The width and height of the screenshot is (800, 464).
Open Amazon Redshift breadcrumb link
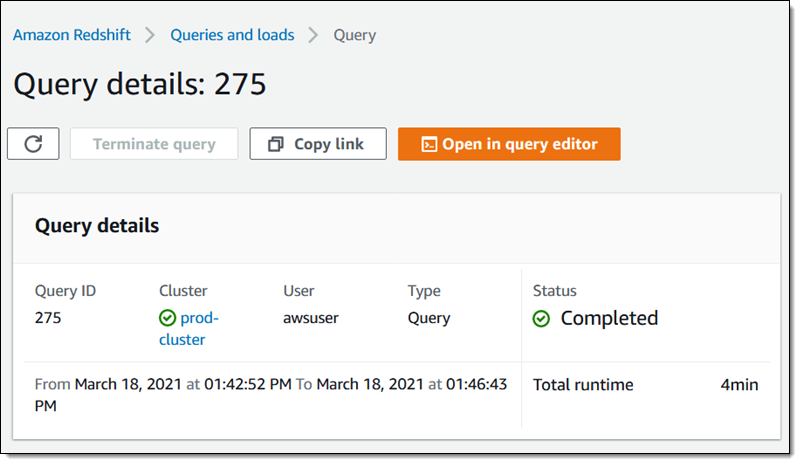click(75, 35)
